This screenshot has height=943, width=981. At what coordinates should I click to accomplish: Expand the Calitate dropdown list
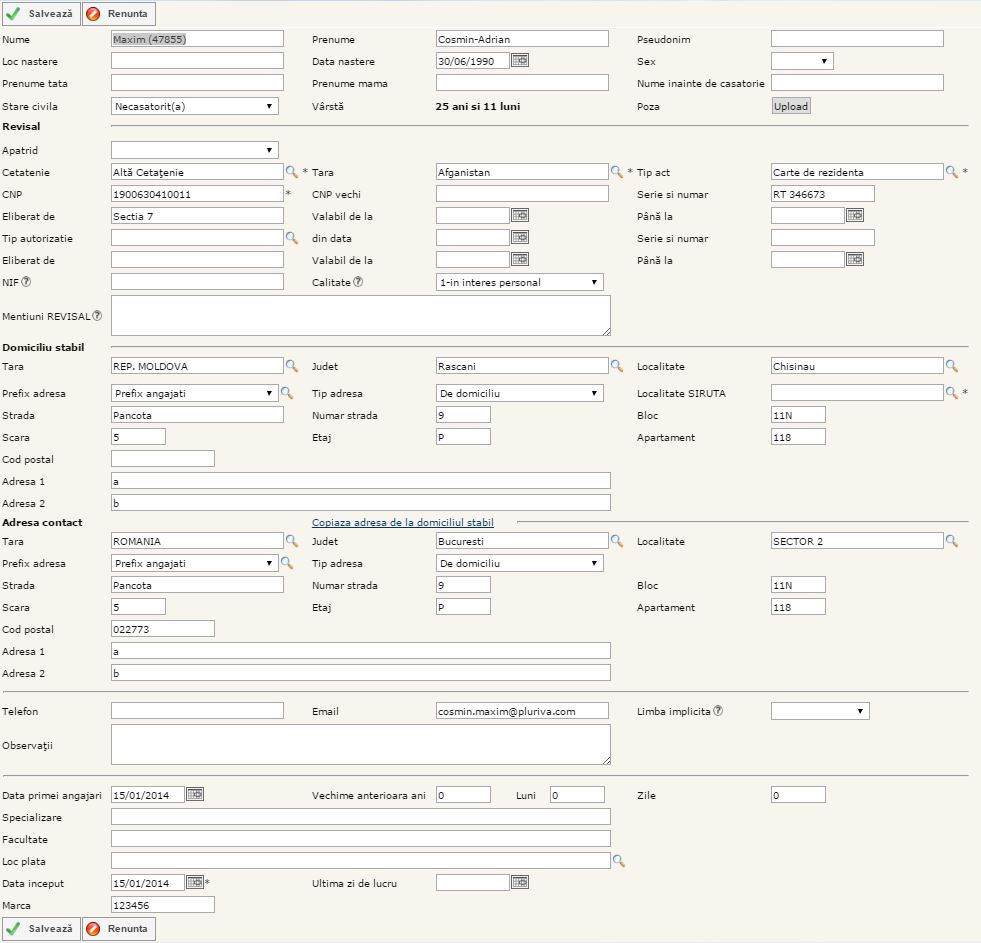coord(520,282)
